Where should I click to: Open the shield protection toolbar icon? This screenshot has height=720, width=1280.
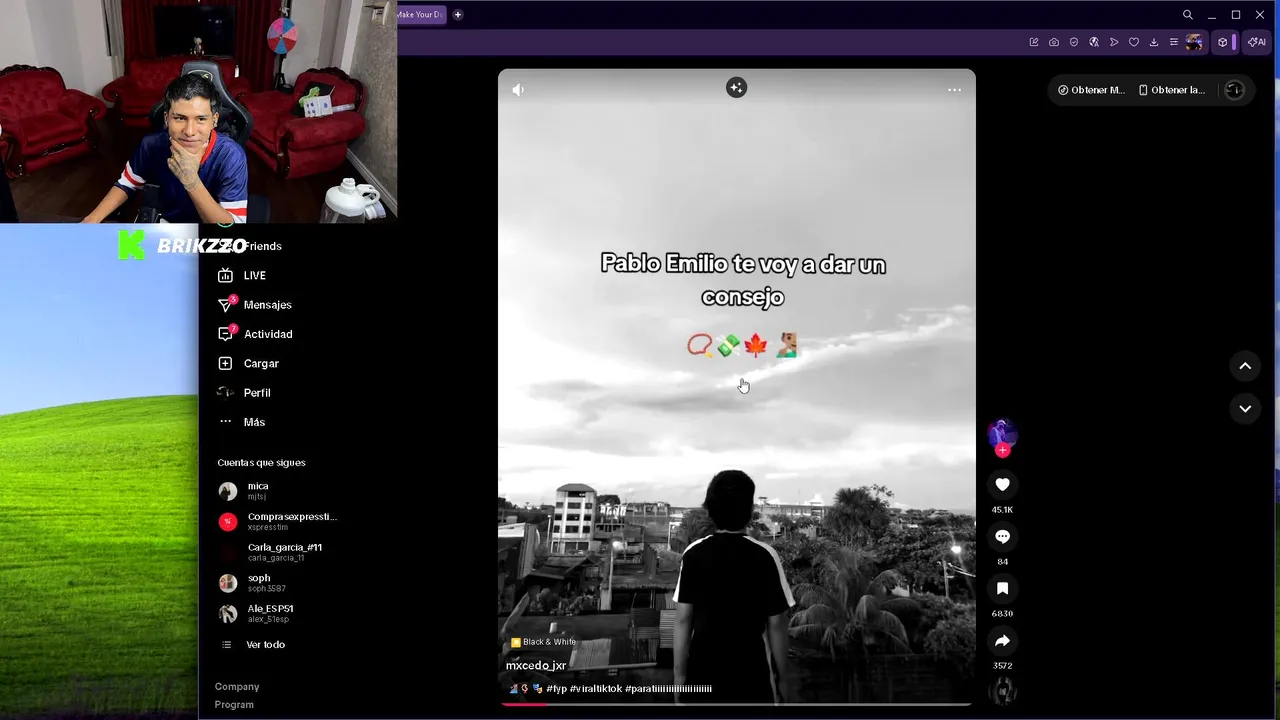point(1074,42)
